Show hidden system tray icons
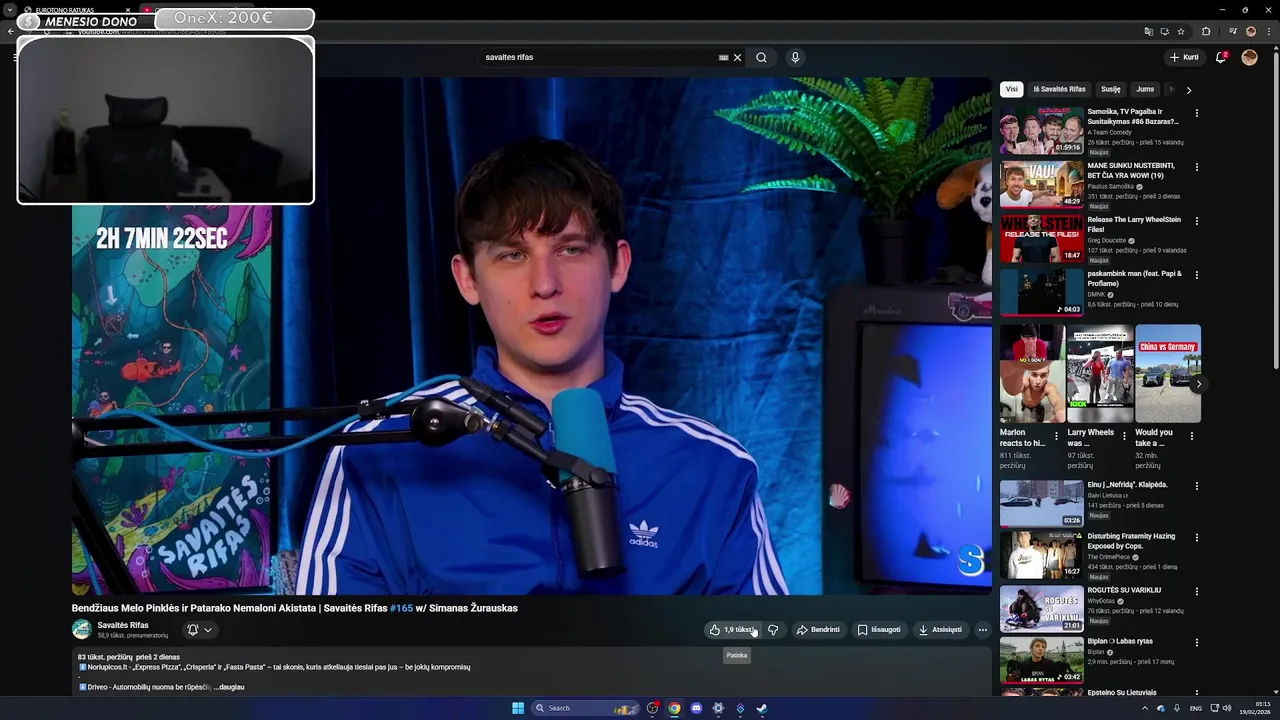The height and width of the screenshot is (720, 1280). [x=1145, y=708]
